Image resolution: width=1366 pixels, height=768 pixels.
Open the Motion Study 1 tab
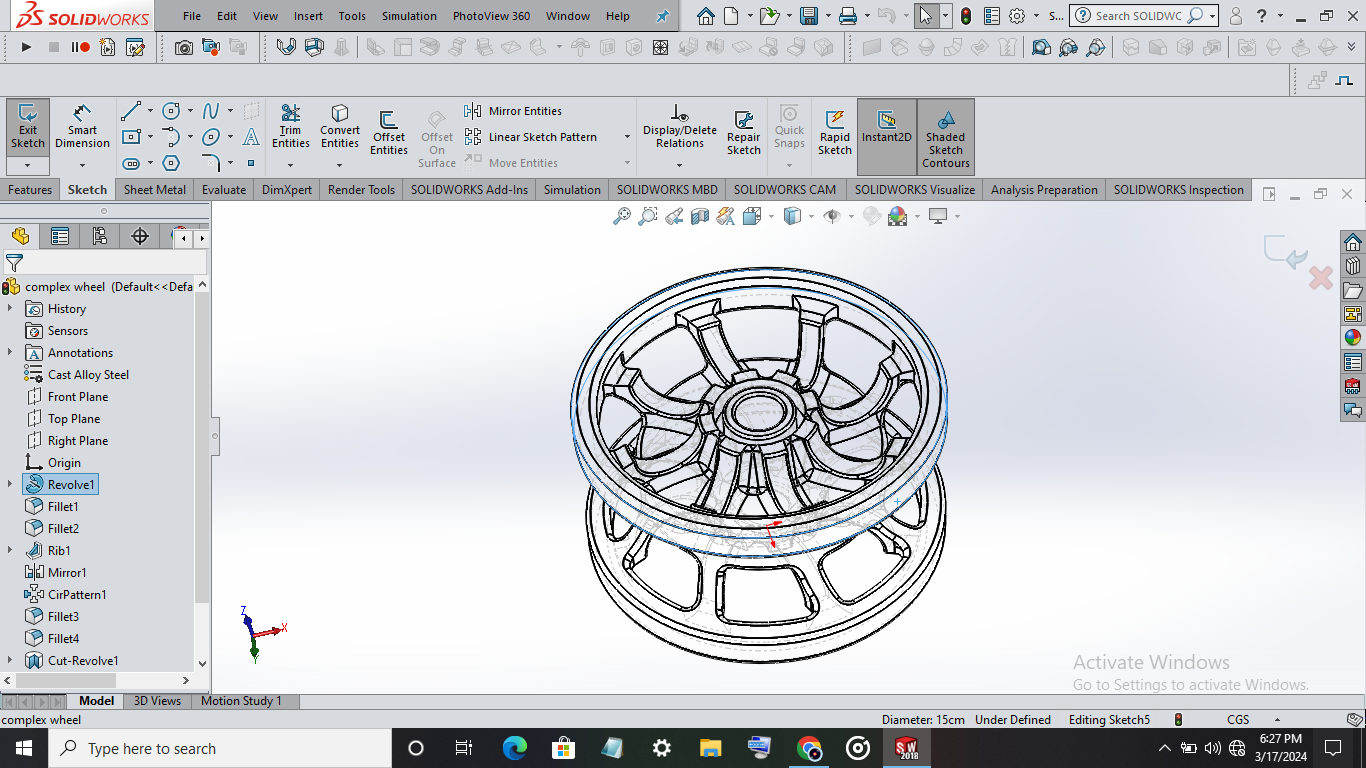[x=241, y=701]
